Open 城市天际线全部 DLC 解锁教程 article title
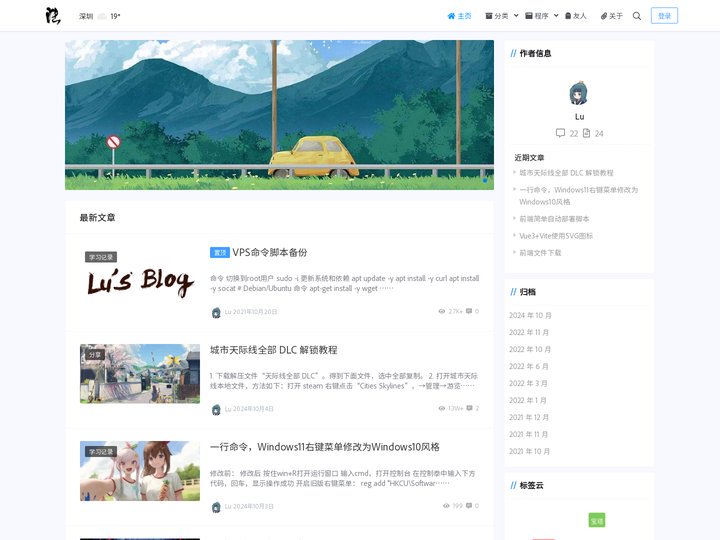 274,350
